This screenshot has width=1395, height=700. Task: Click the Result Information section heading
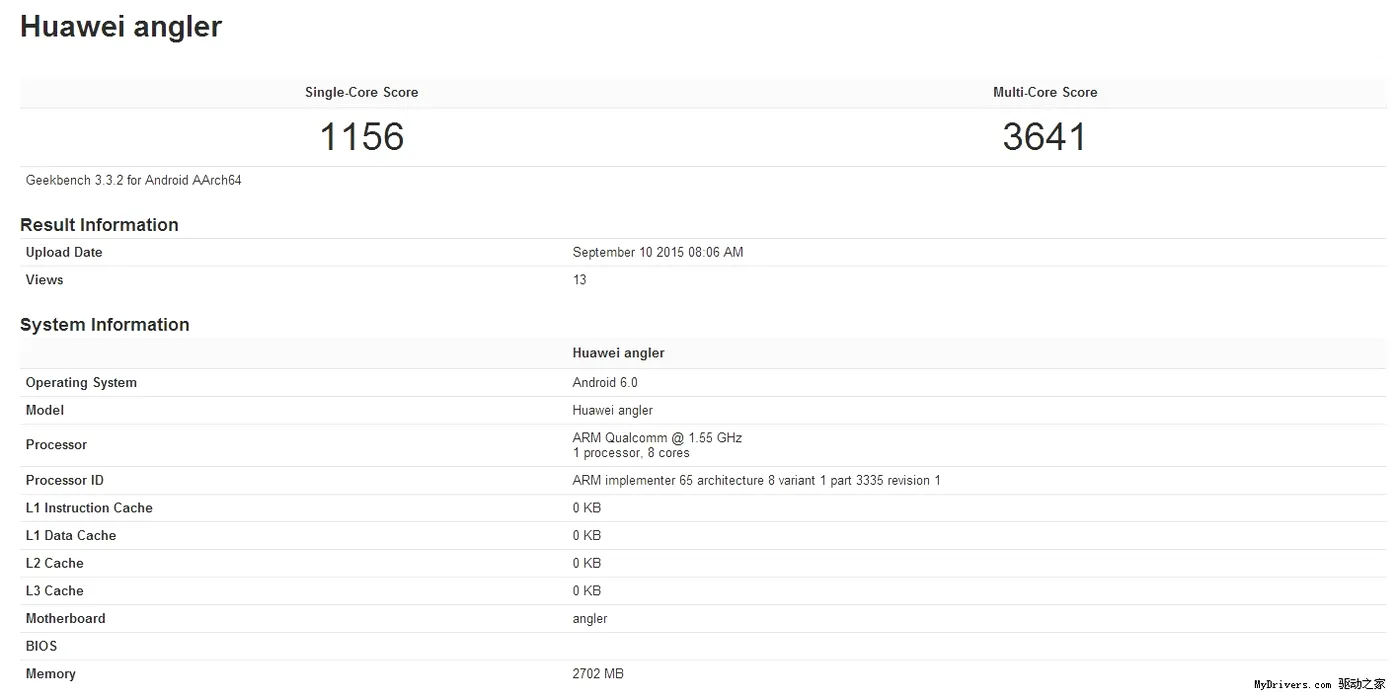point(99,225)
